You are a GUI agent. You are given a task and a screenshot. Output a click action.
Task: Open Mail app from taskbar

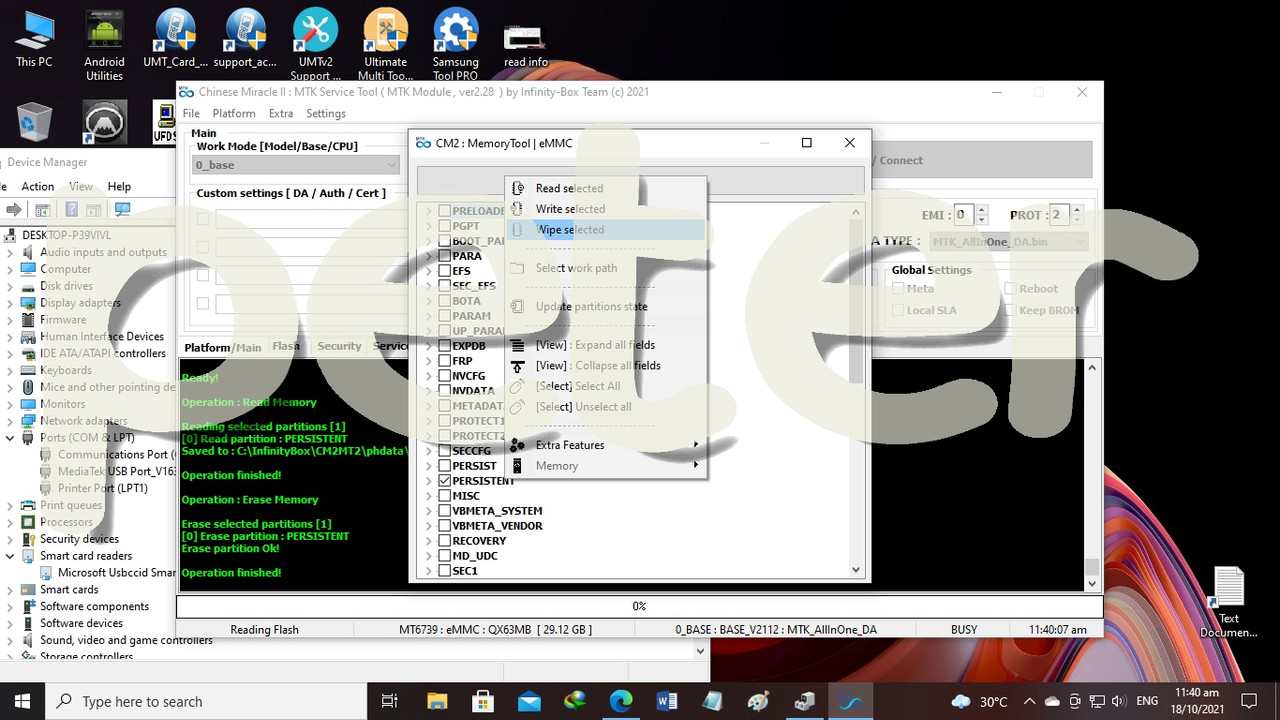pyautogui.click(x=529, y=701)
